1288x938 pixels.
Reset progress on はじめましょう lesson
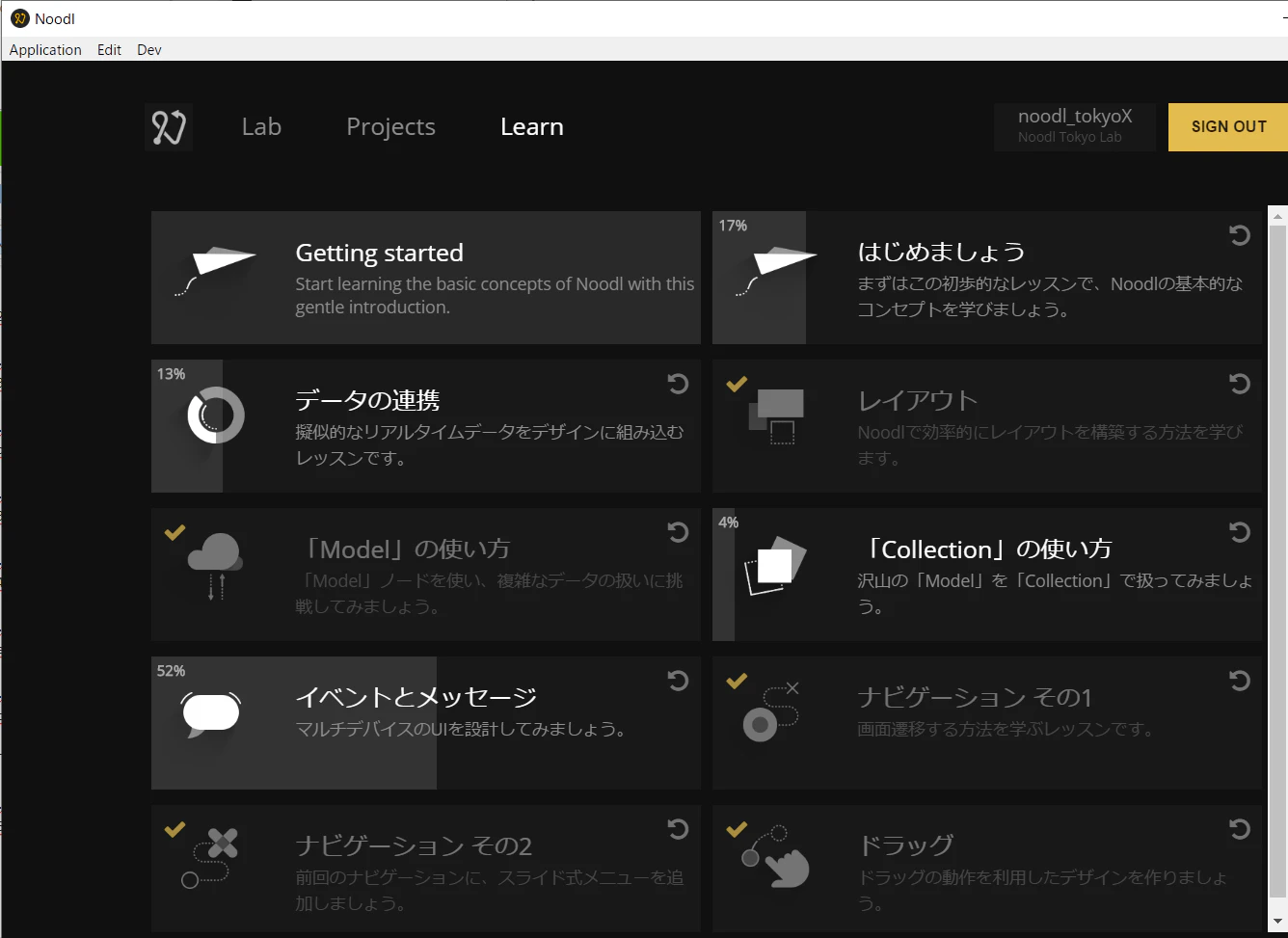1240,235
